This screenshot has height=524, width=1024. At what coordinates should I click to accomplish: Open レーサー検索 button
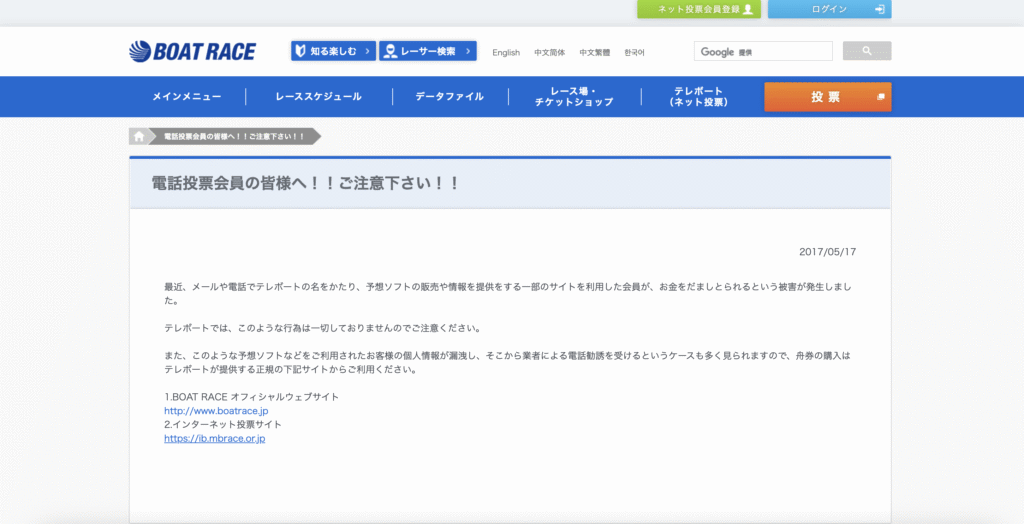[x=428, y=51]
